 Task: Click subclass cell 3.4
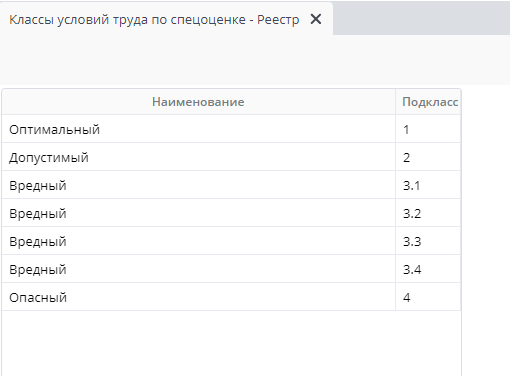pyautogui.click(x=428, y=269)
